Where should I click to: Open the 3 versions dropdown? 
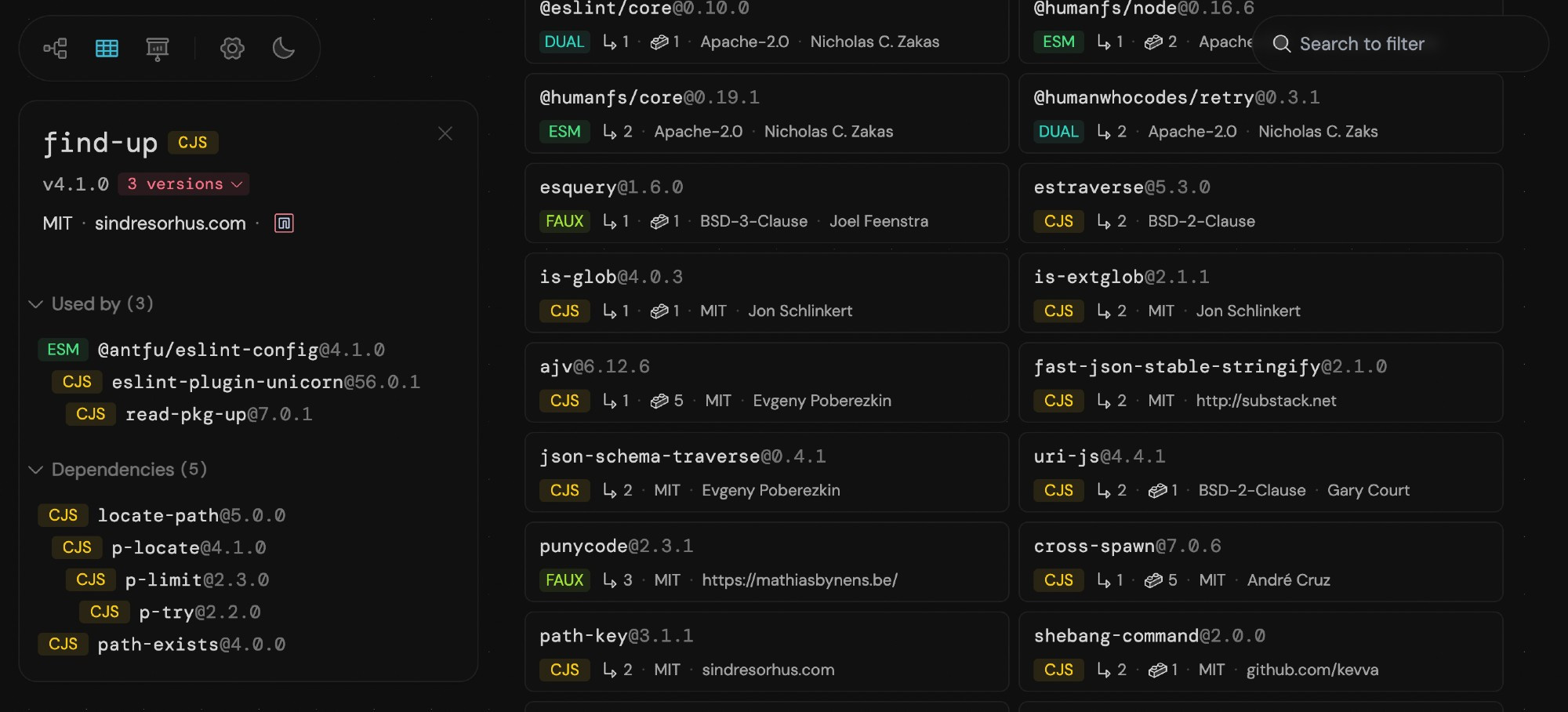(x=183, y=183)
